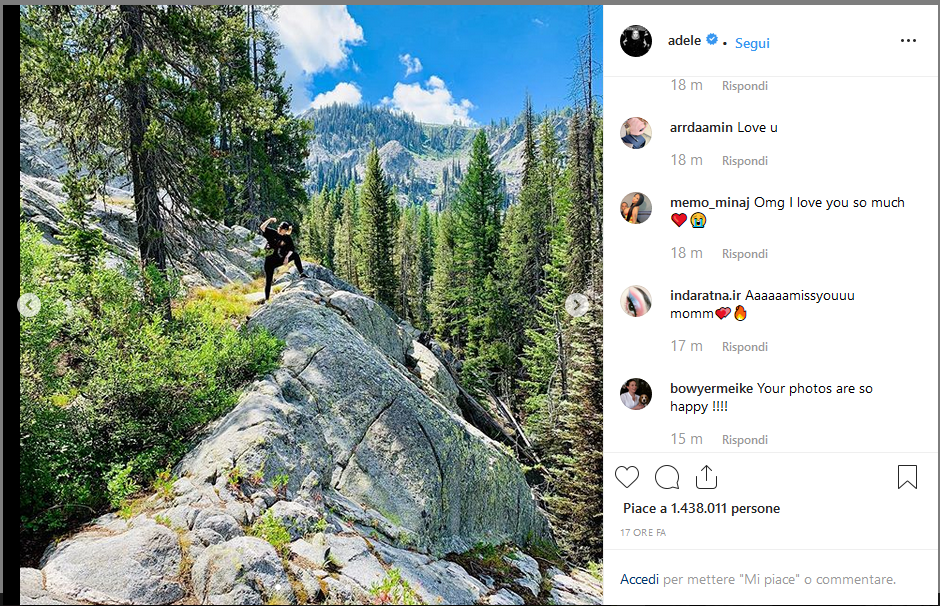
Task: Open comments with the speech bubble icon
Action: 667,477
